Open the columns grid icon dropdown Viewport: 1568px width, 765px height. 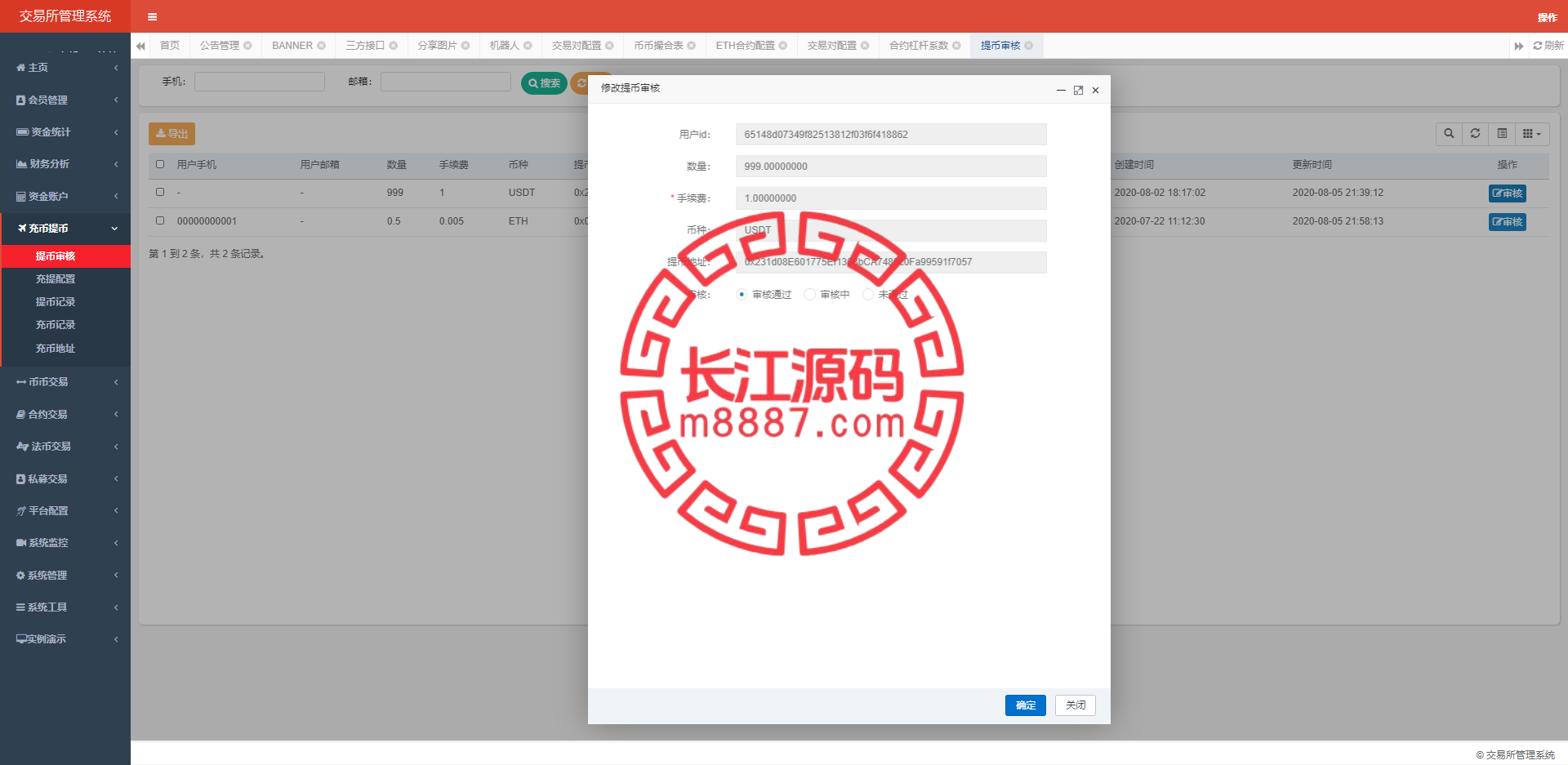click(x=1532, y=133)
